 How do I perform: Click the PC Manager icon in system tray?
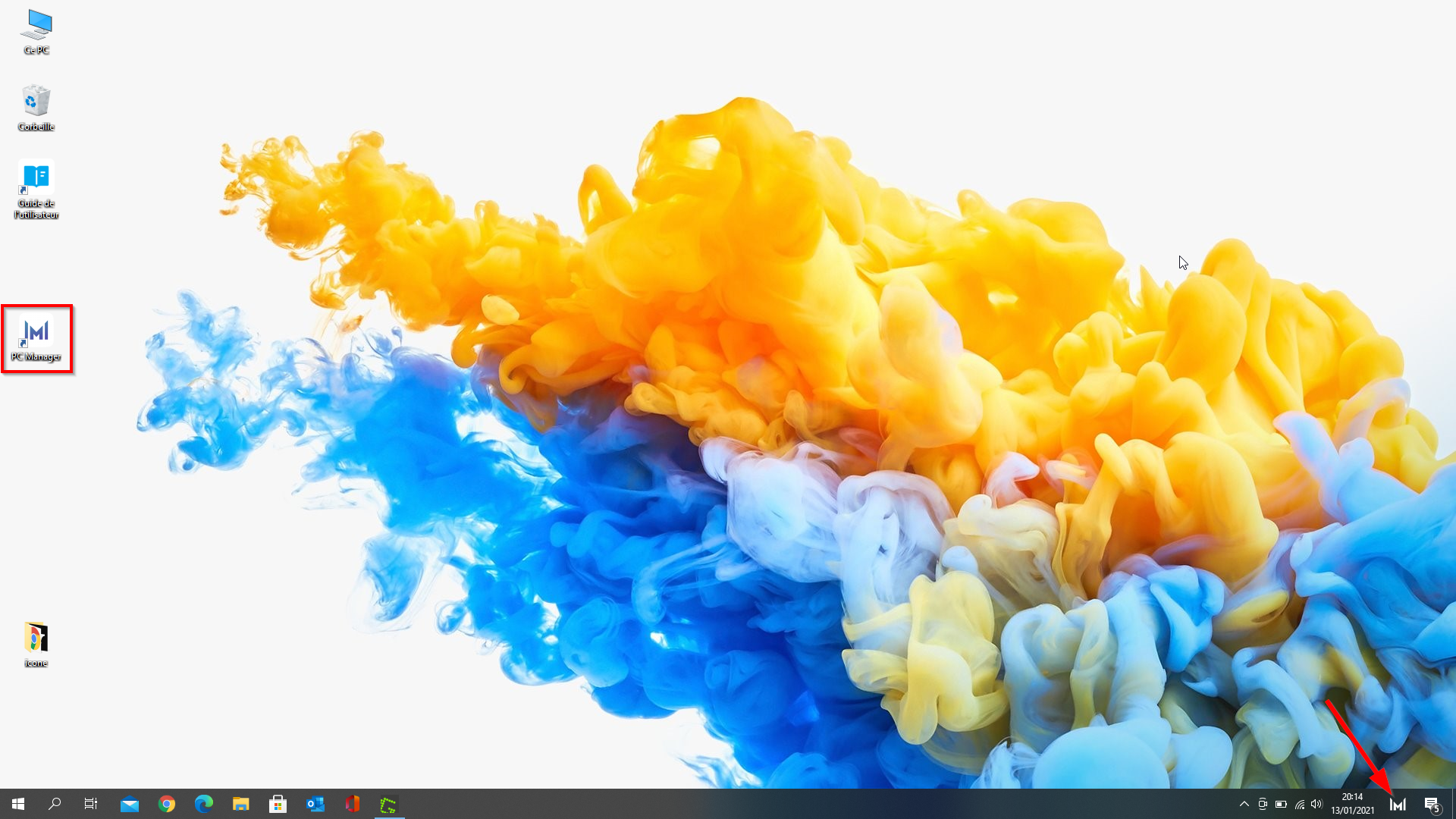1399,805
